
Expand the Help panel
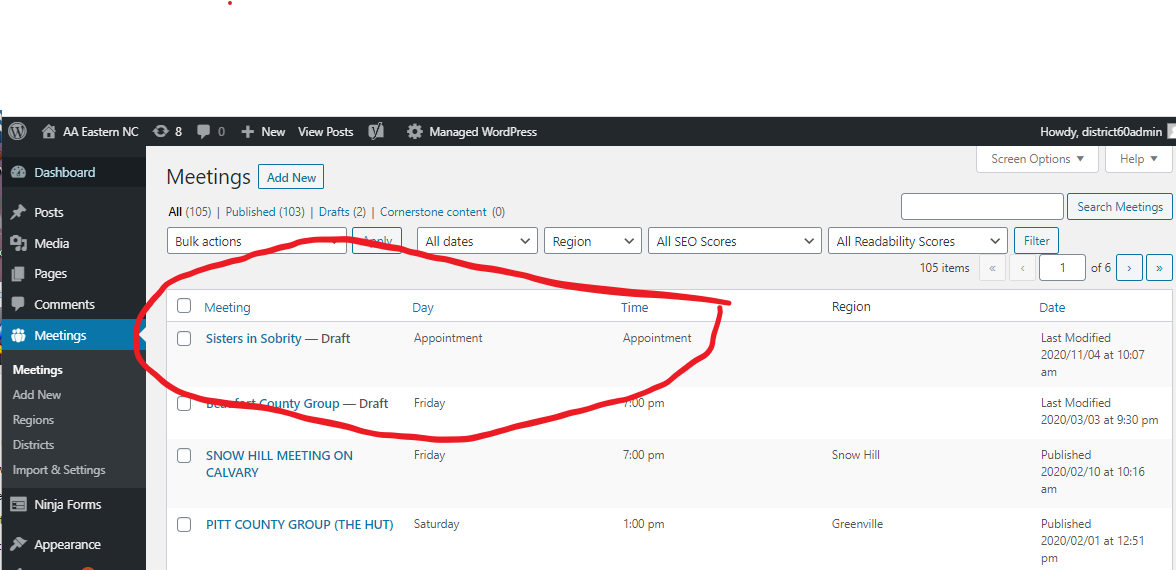(1138, 159)
